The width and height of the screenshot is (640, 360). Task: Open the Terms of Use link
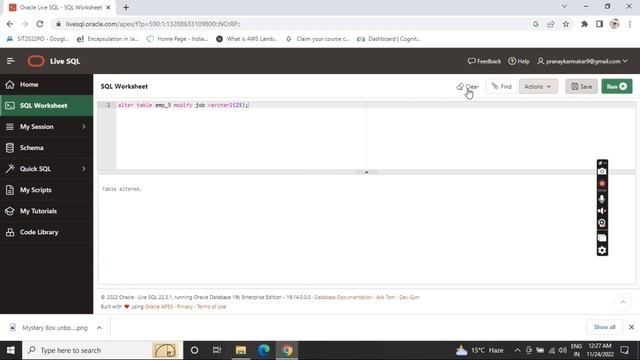[x=211, y=307]
